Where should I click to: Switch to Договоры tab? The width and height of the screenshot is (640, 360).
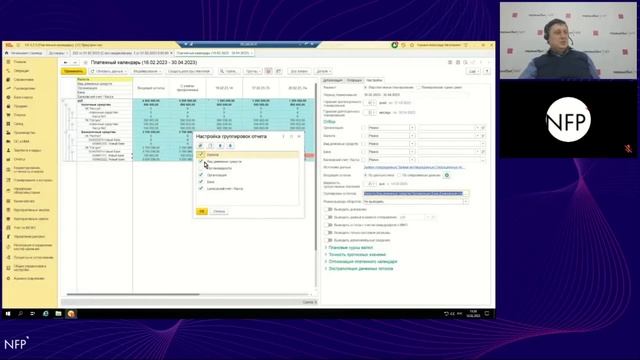(x=58, y=53)
